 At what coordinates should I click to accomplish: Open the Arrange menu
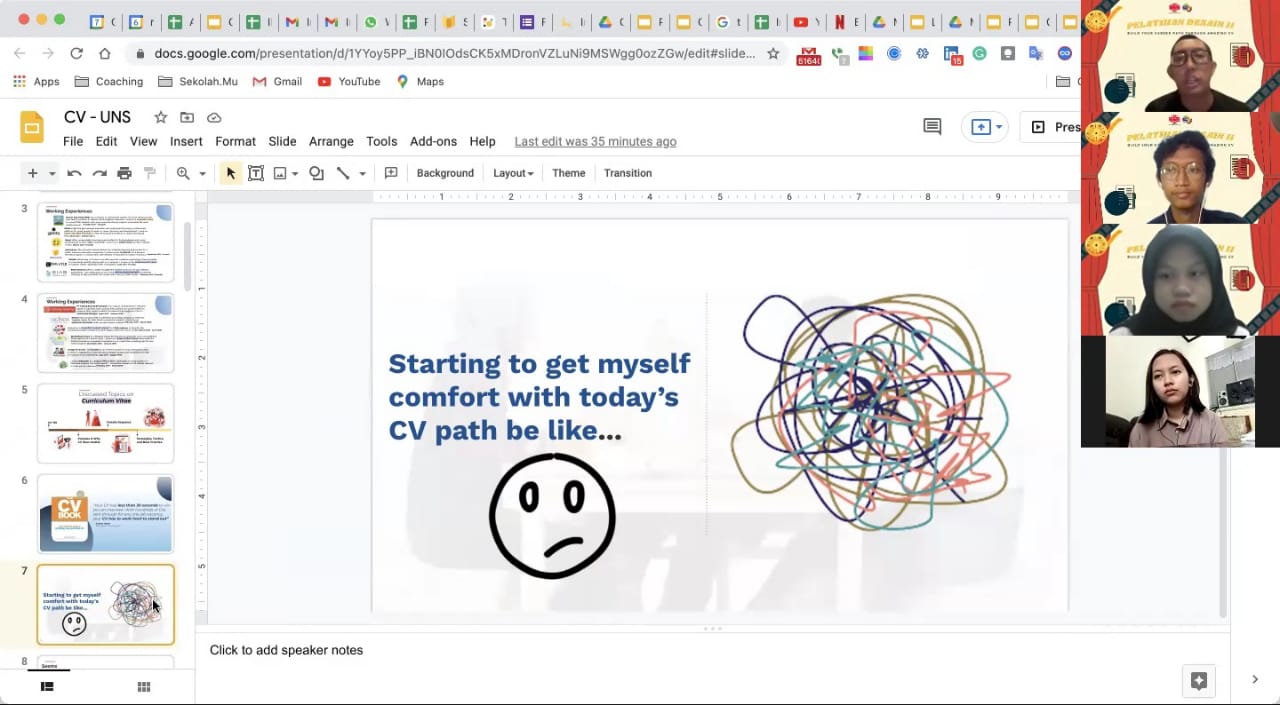pos(331,142)
